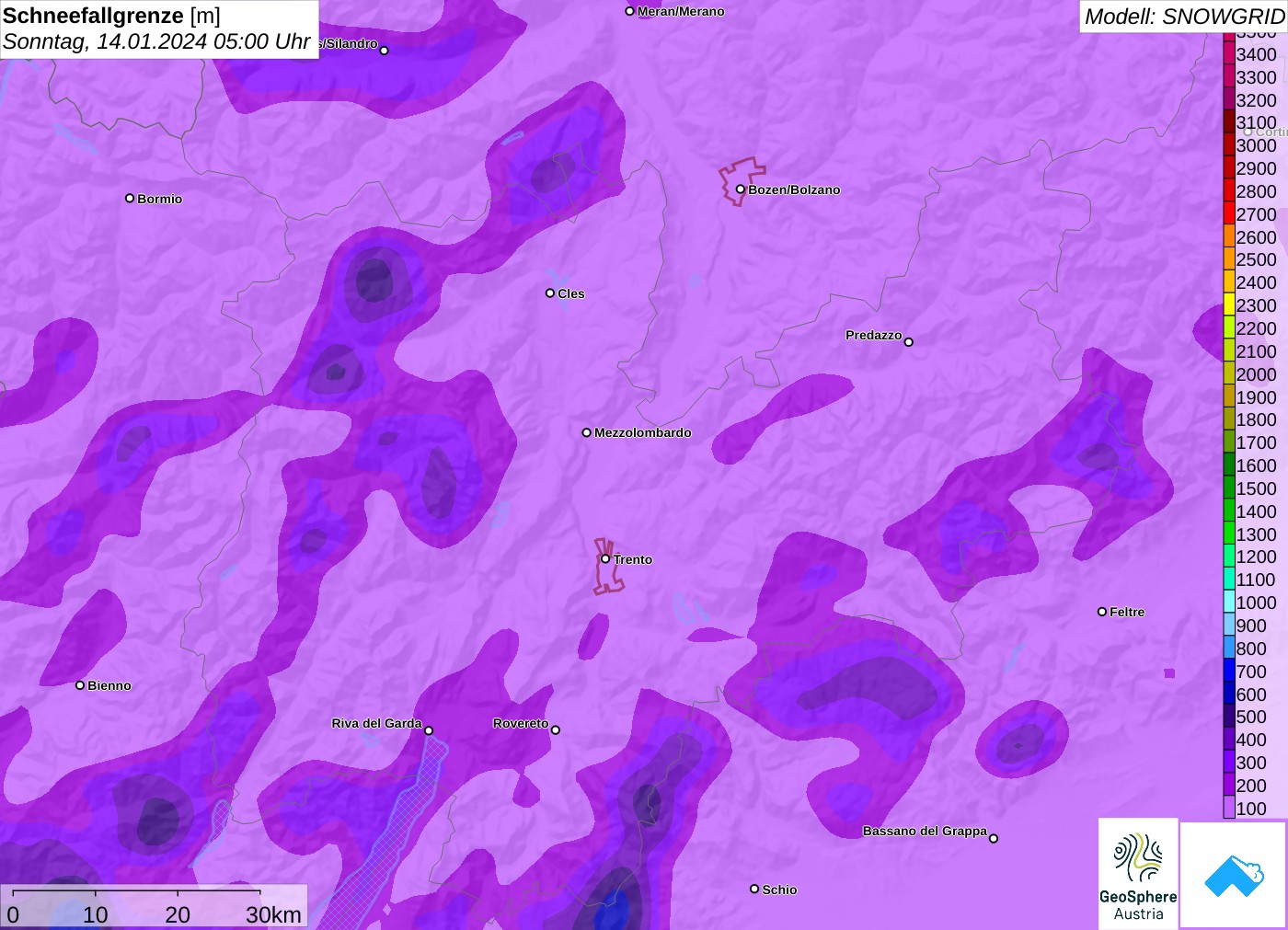Select the 2300 yellow legend swatch
The height and width of the screenshot is (930, 1288).
click(1229, 304)
